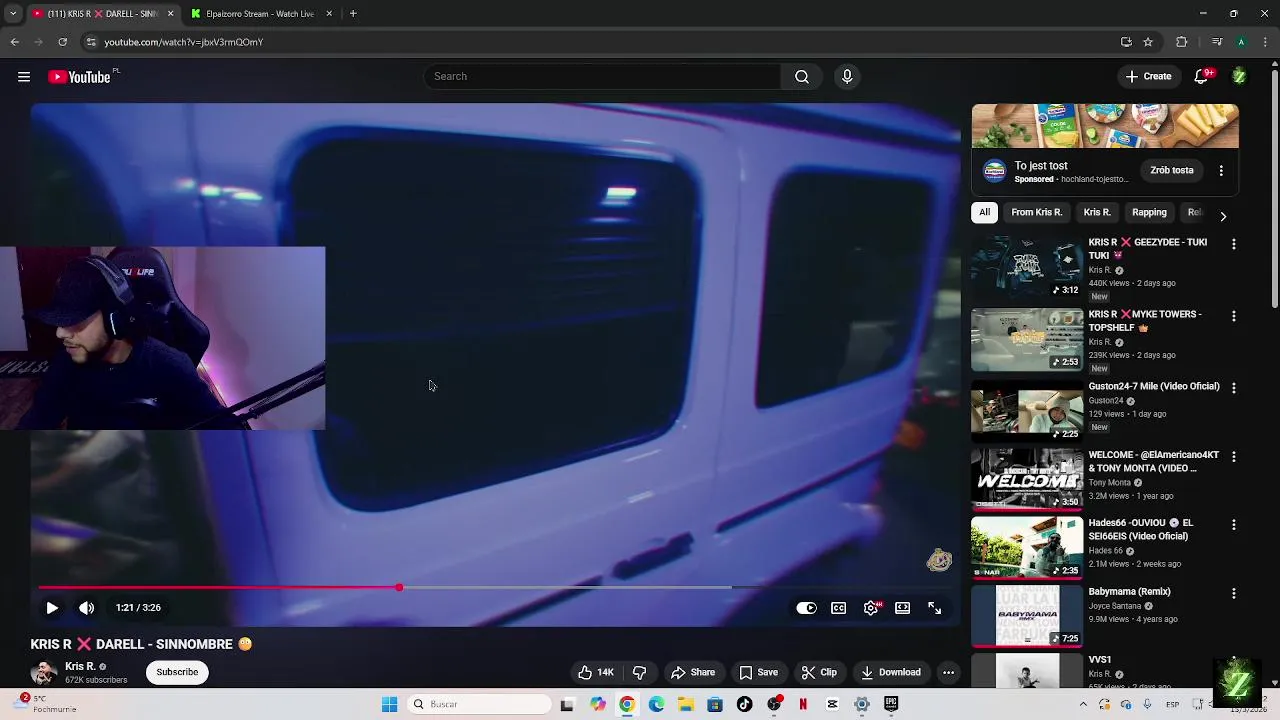The height and width of the screenshot is (720, 1280).
Task: Toggle closed captions (CC) on the video
Action: click(839, 608)
